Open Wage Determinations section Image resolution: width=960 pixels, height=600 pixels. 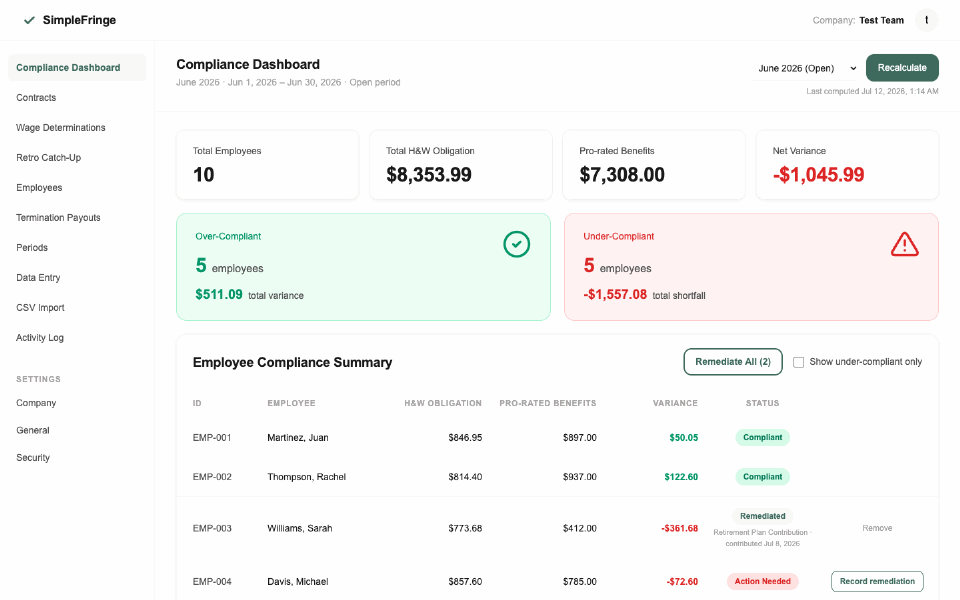(61, 127)
